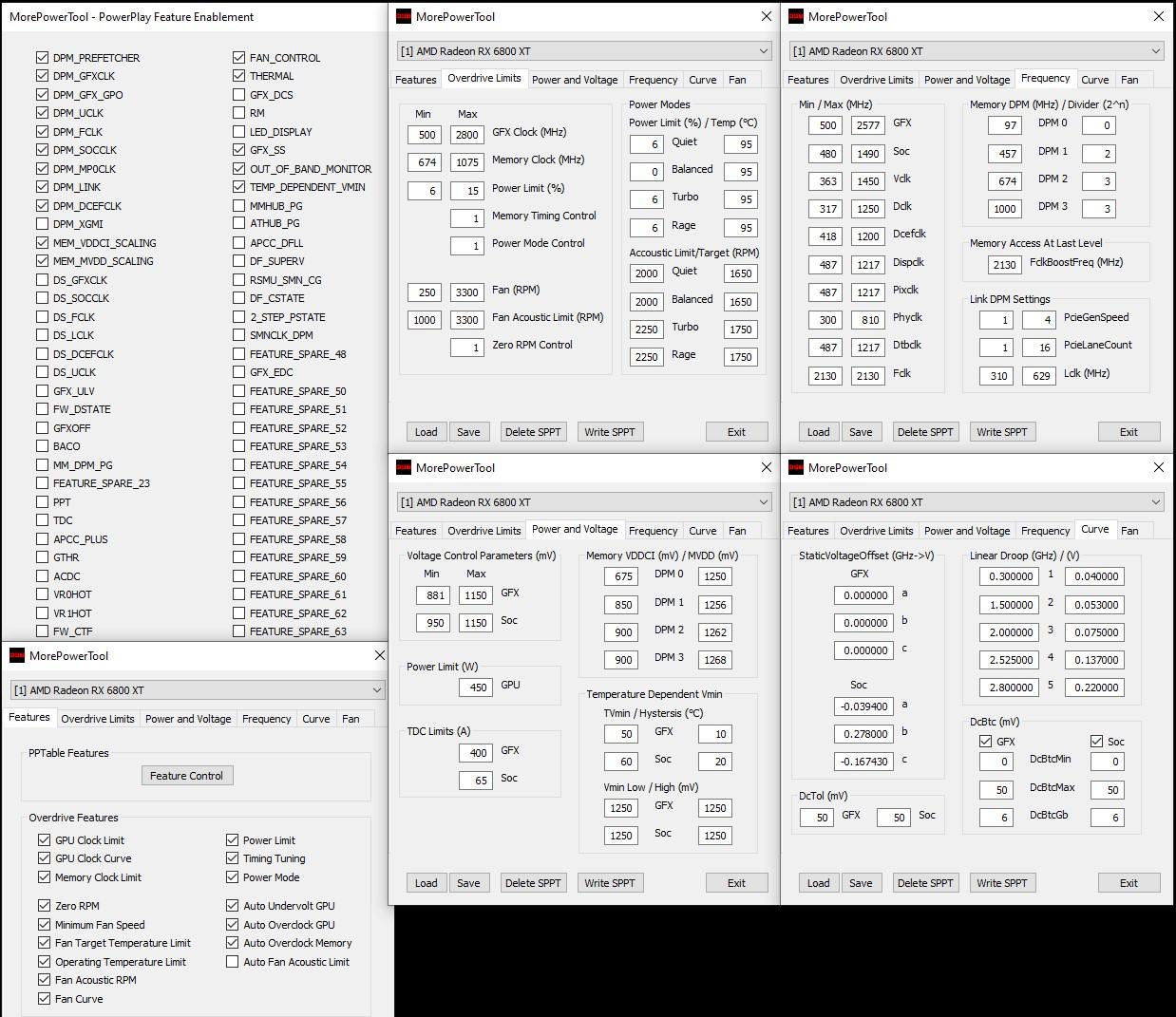Image resolution: width=1176 pixels, height=1017 pixels.
Task: Click the FclkBoostFreq field
Action: 1004,265
